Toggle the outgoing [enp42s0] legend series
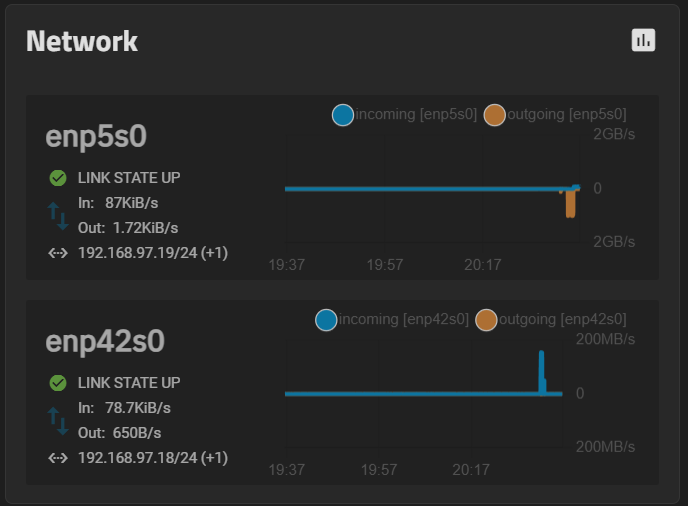Screen dimensions: 688x506 coord(551,319)
